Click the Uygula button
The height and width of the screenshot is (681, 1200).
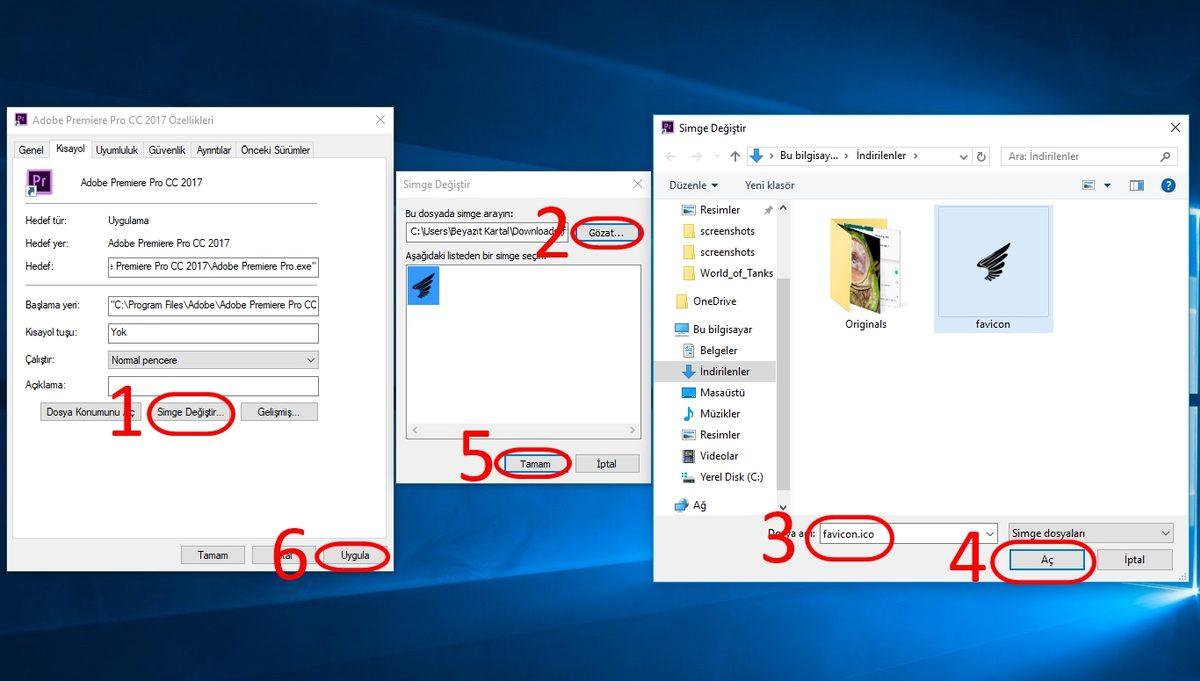(x=354, y=555)
